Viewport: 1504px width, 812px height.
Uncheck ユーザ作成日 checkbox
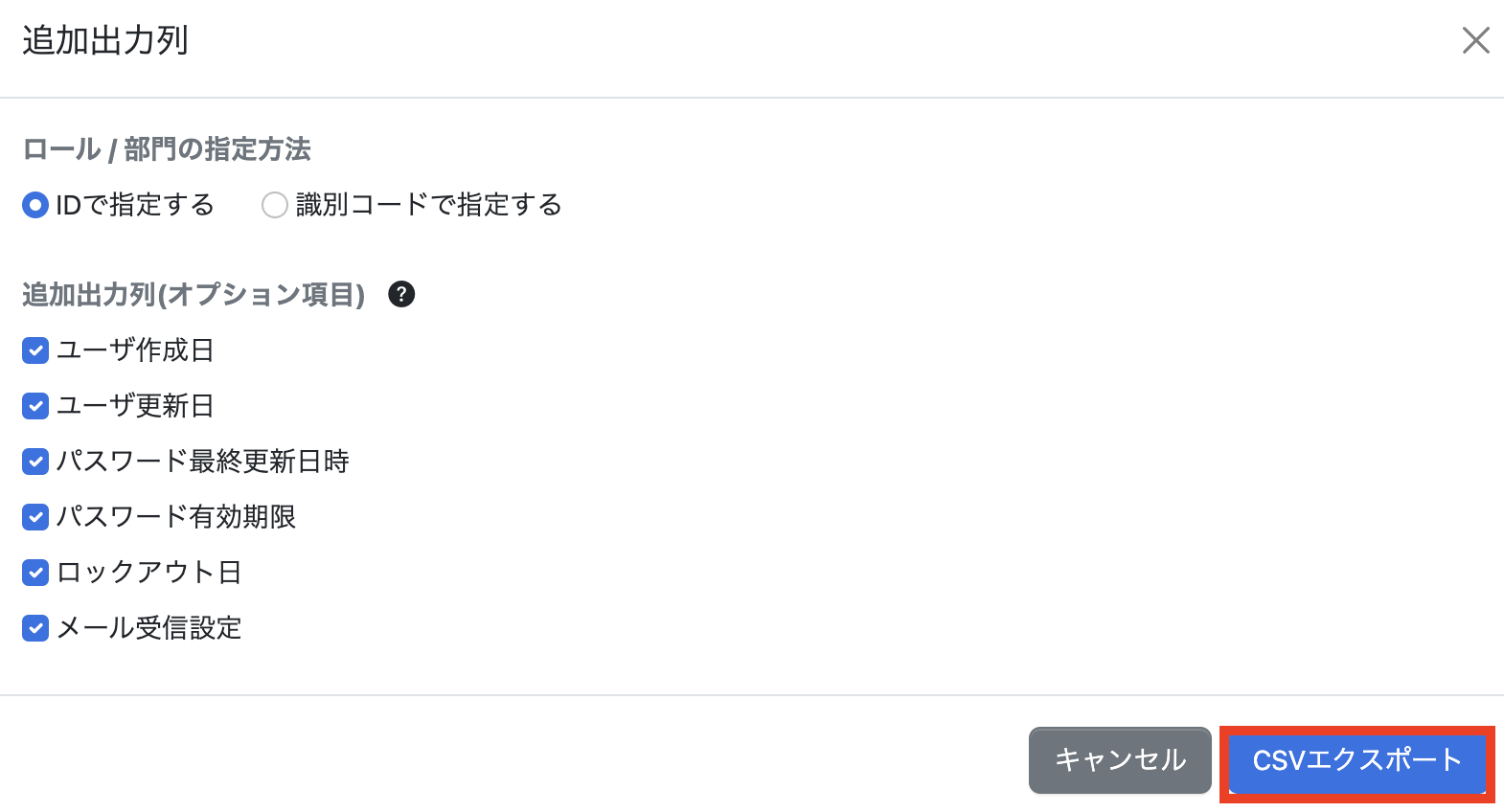pyautogui.click(x=34, y=350)
